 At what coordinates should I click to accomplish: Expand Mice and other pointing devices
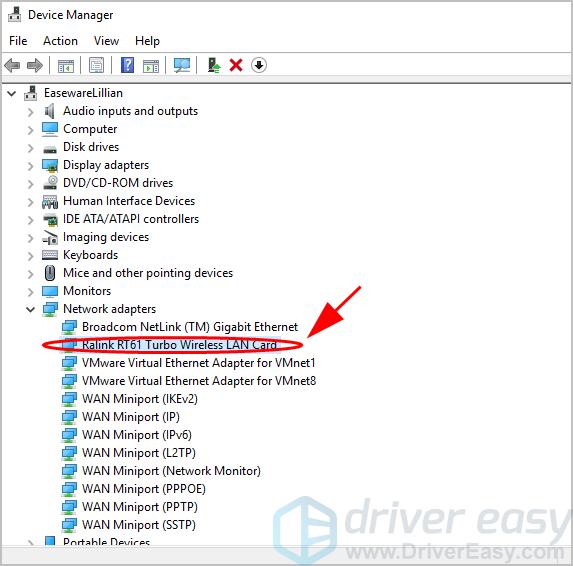(x=31, y=274)
